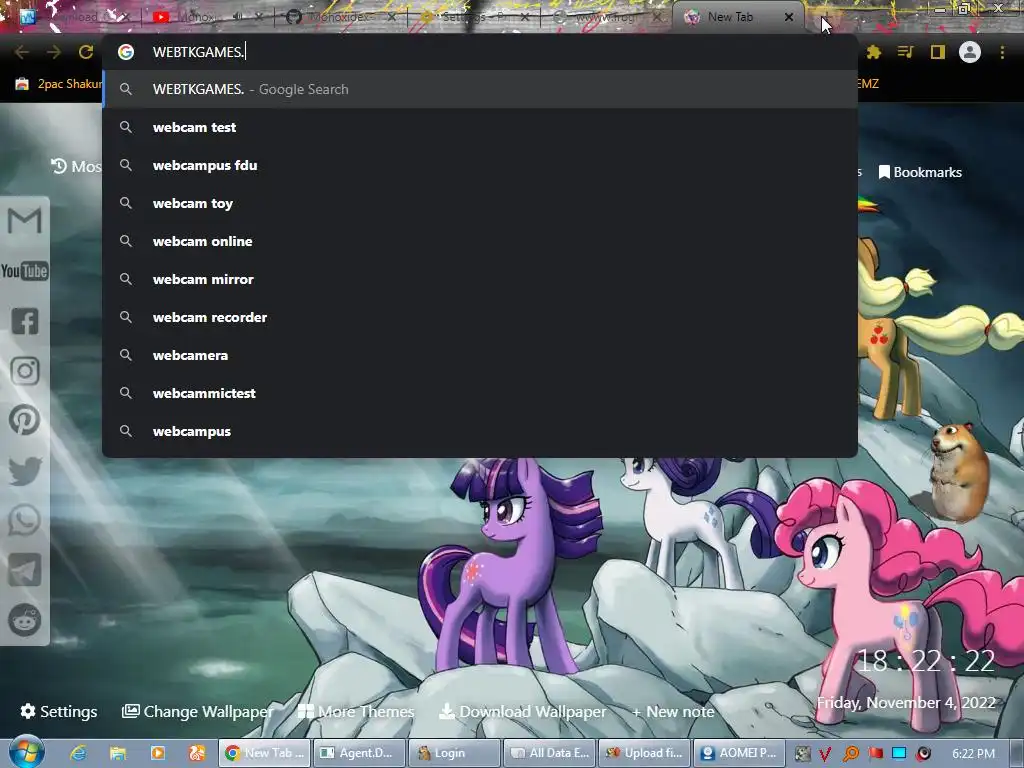This screenshot has width=1024, height=768.
Task: Click Download Wallpaper
Action: coord(522,711)
